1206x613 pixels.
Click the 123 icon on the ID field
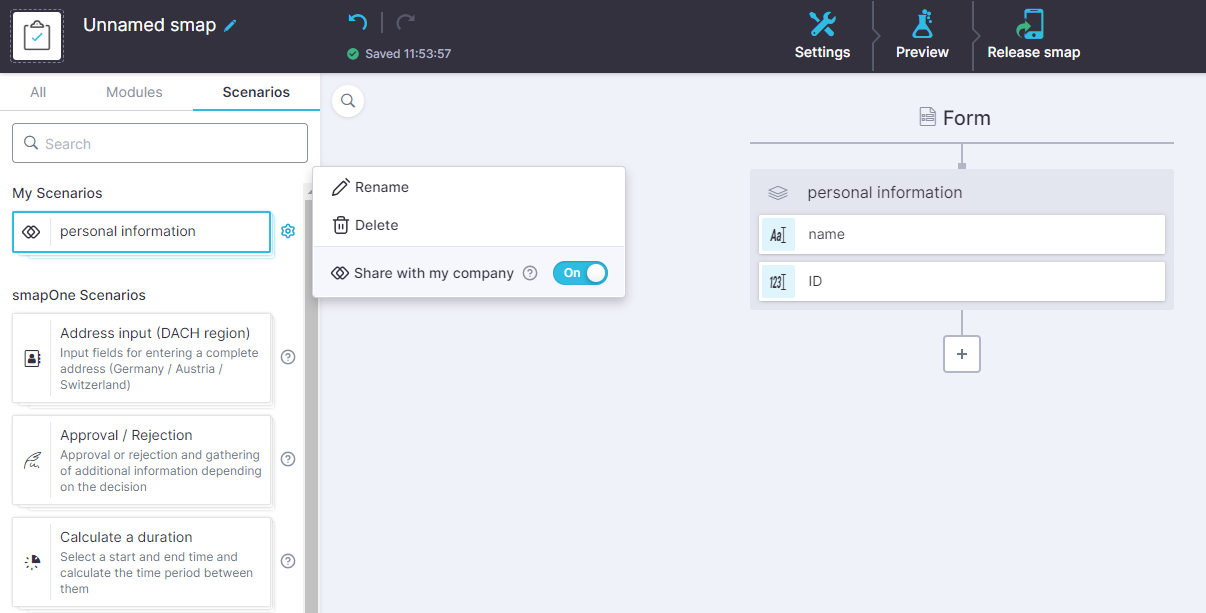(x=778, y=281)
